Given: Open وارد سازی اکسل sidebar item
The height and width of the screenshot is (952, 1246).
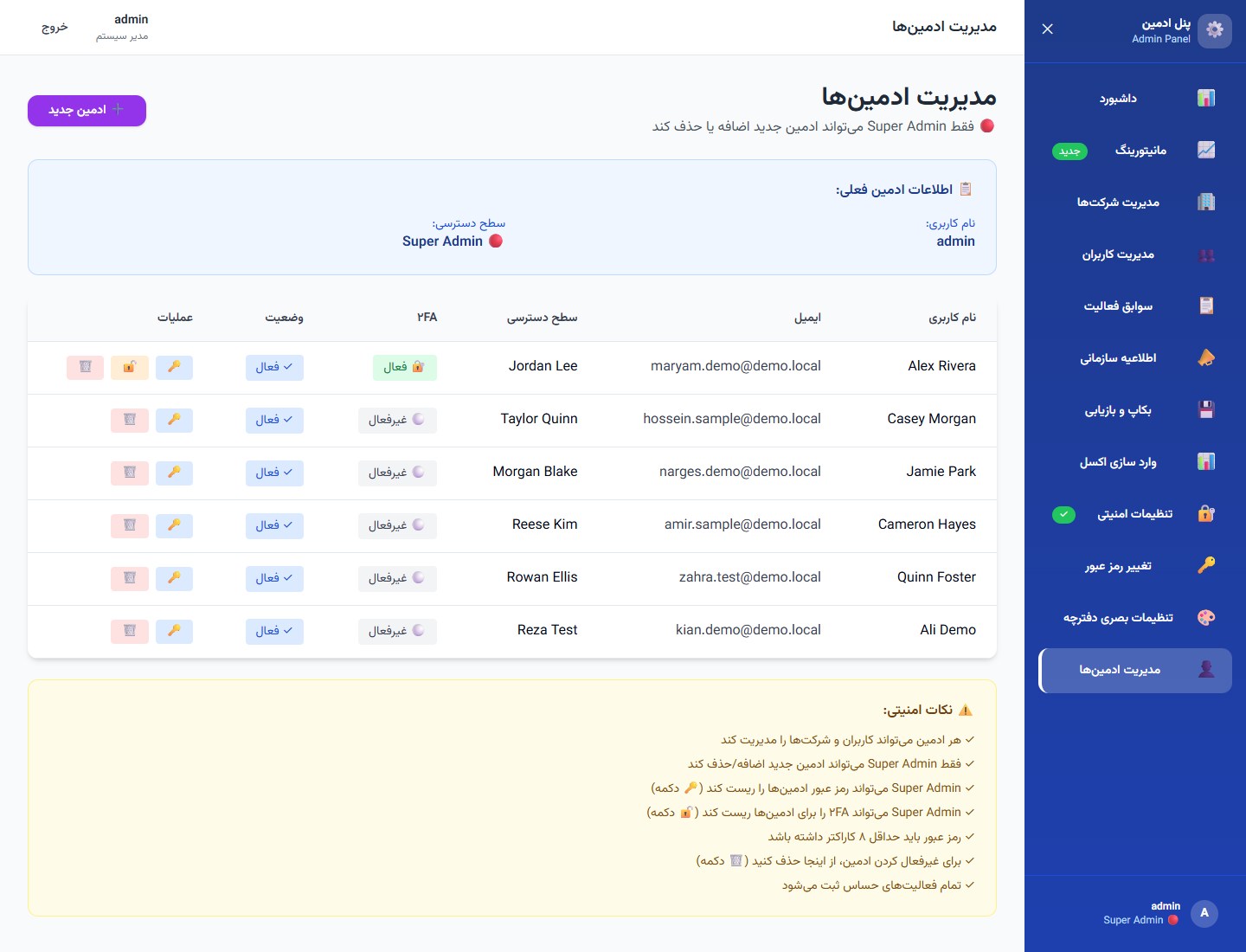Looking at the screenshot, I should [1135, 462].
